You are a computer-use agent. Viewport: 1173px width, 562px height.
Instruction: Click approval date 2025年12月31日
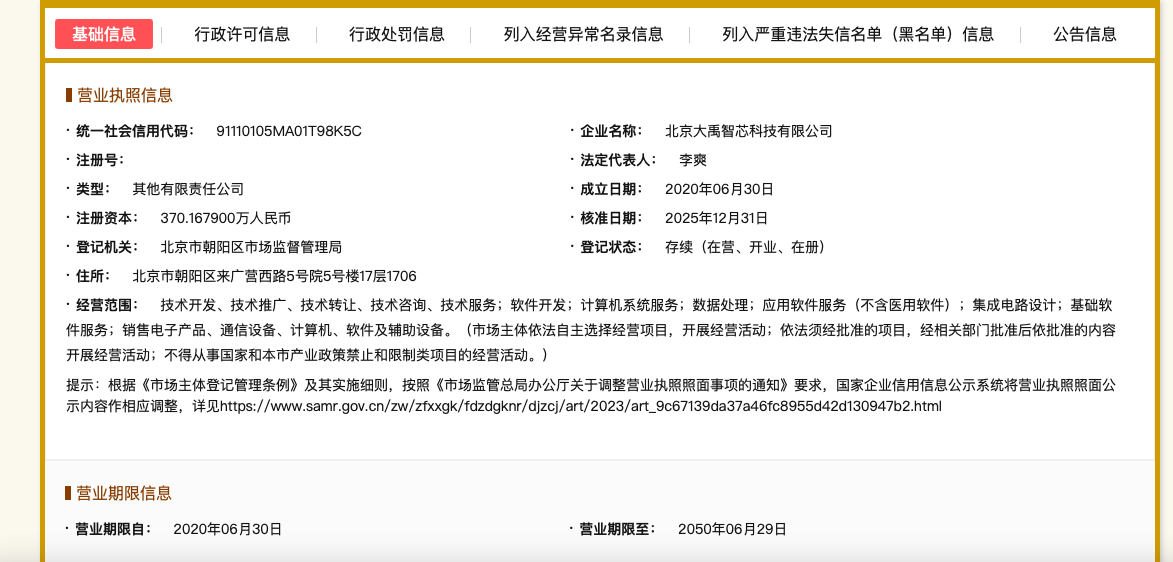[x=716, y=219]
